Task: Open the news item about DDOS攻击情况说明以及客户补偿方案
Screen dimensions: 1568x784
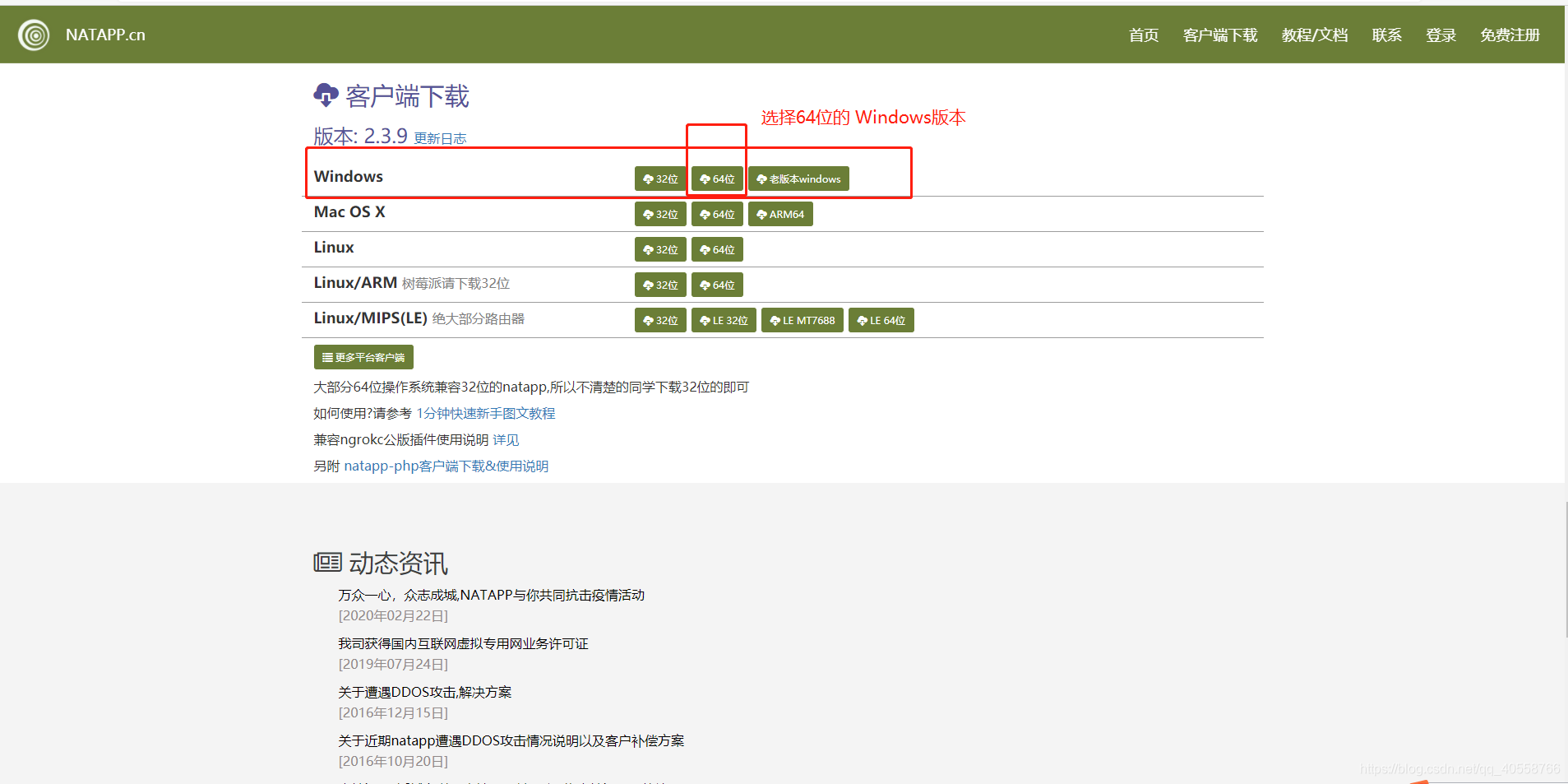Action: (x=511, y=740)
